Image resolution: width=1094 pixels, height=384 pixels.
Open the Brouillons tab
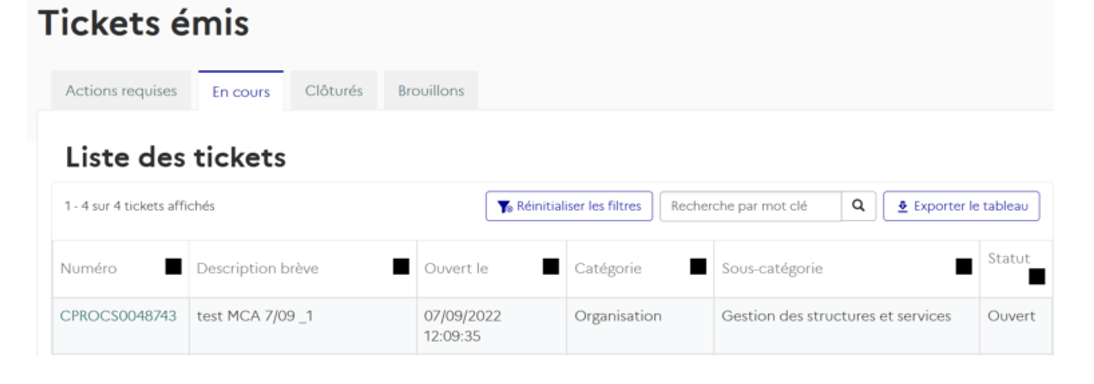430,91
